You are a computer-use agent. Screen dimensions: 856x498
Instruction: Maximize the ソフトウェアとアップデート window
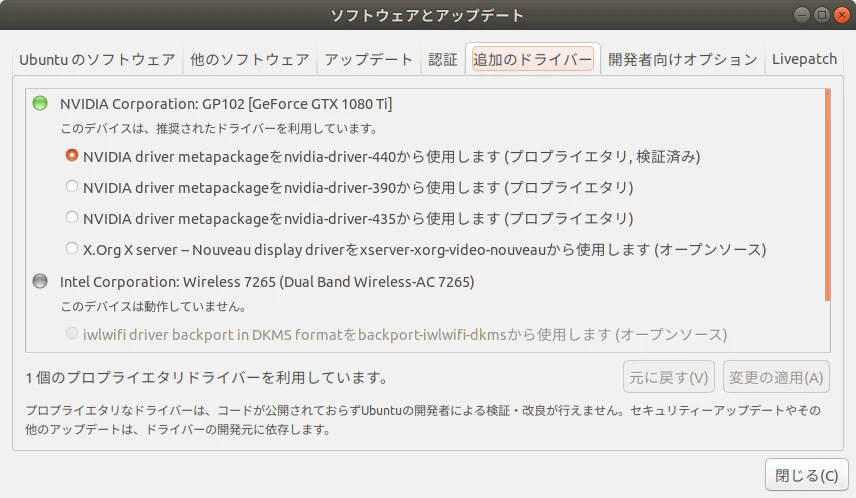click(822, 15)
